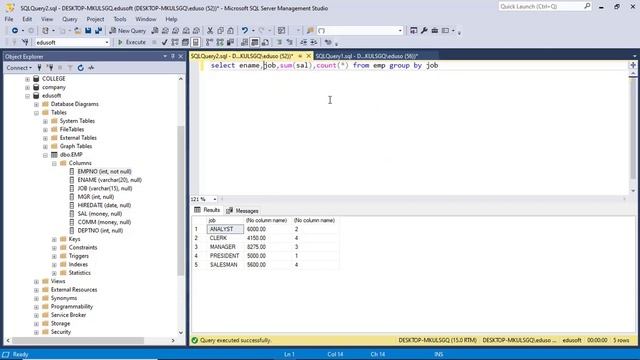640x360 pixels.
Task: Click the Cut scissors icon
Action: [x=210, y=31]
